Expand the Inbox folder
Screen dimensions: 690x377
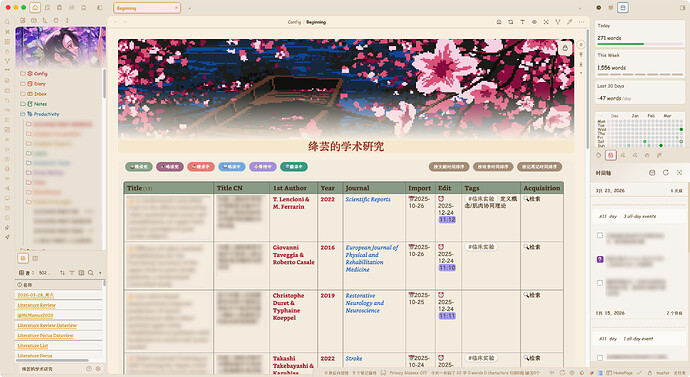click(33, 94)
